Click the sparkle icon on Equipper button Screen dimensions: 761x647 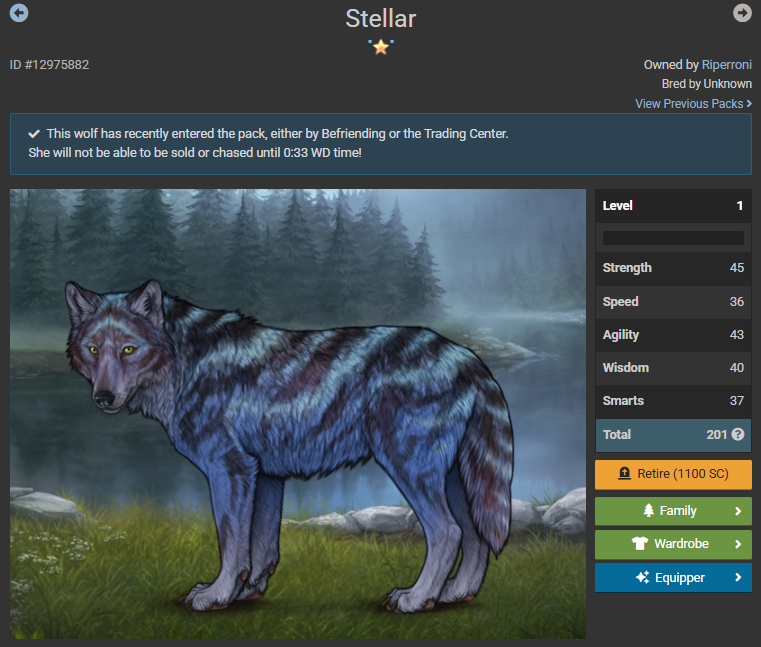coord(642,577)
